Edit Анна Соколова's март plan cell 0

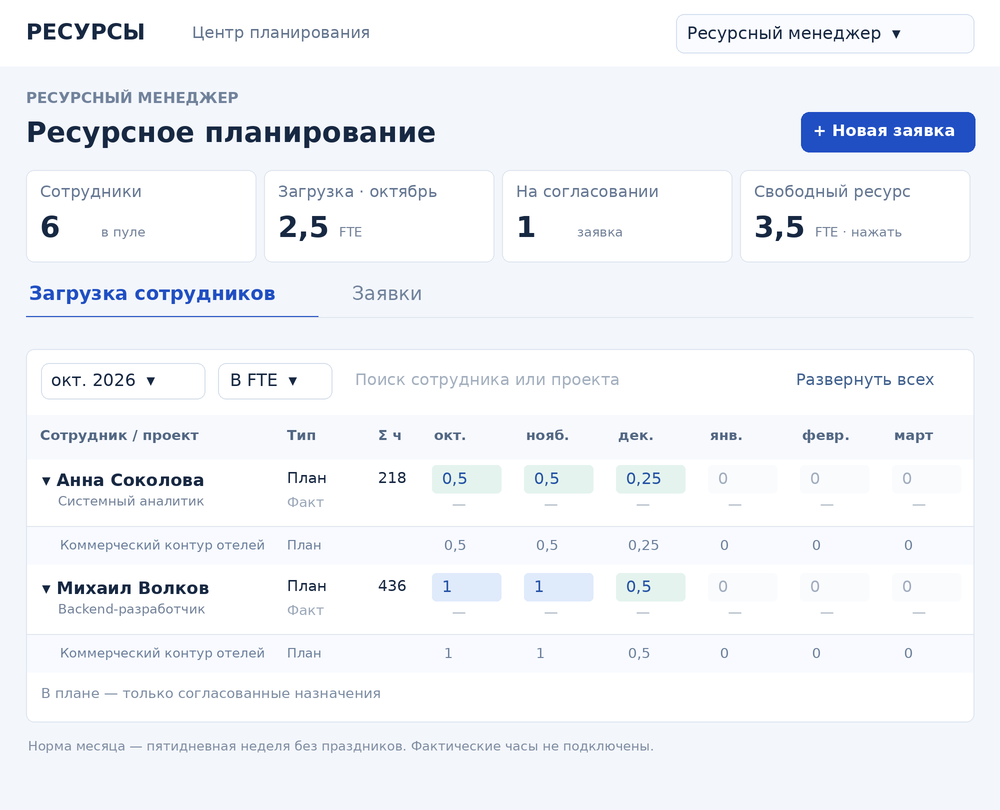926,479
